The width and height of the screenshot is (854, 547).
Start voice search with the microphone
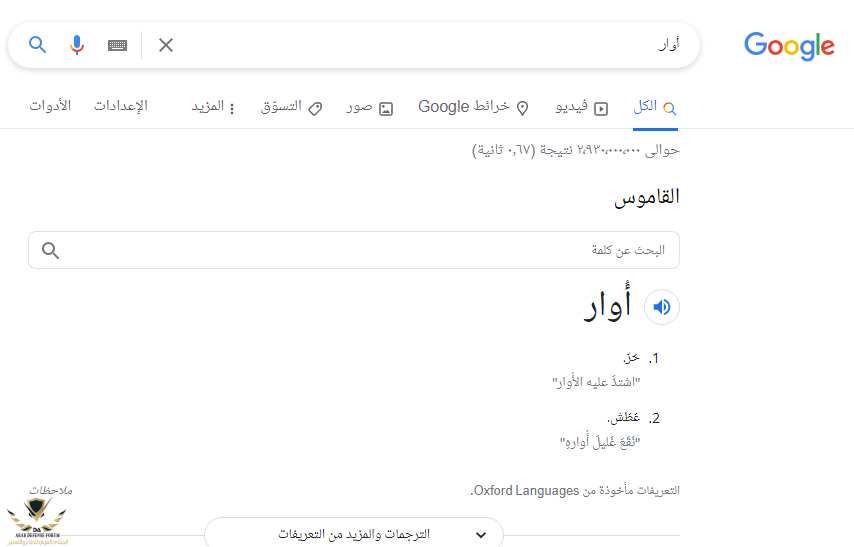click(77, 45)
